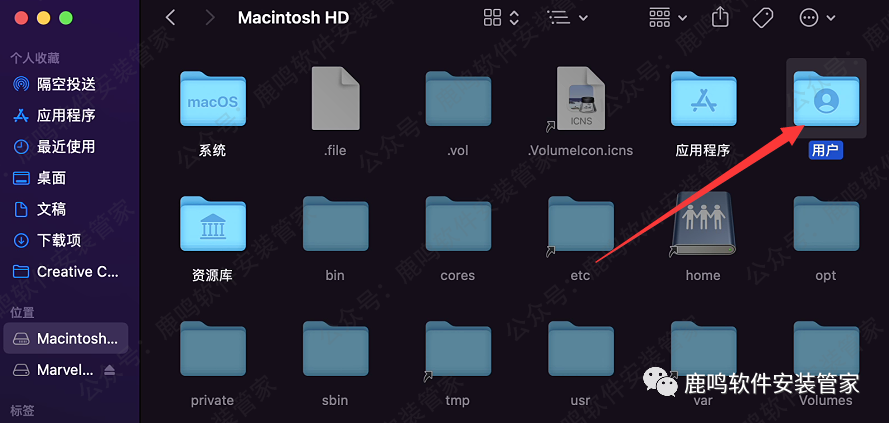Select 桌面 in the sidebar
The height and width of the screenshot is (423, 889).
(51, 178)
